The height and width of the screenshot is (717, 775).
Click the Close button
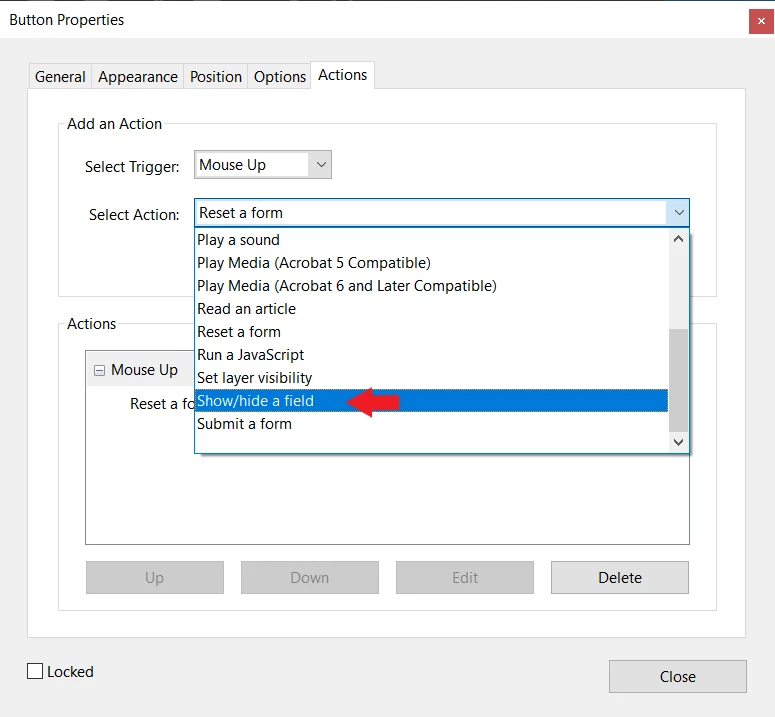click(678, 676)
